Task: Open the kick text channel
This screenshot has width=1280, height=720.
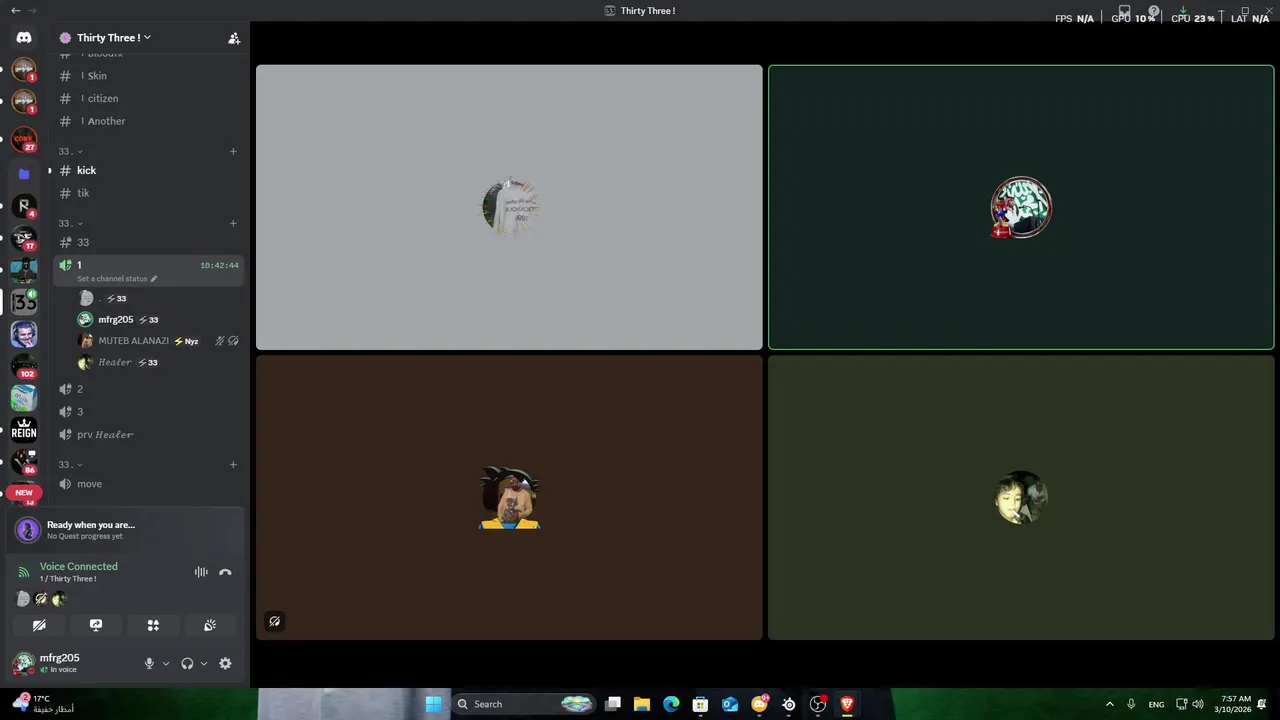Action: pos(148,171)
